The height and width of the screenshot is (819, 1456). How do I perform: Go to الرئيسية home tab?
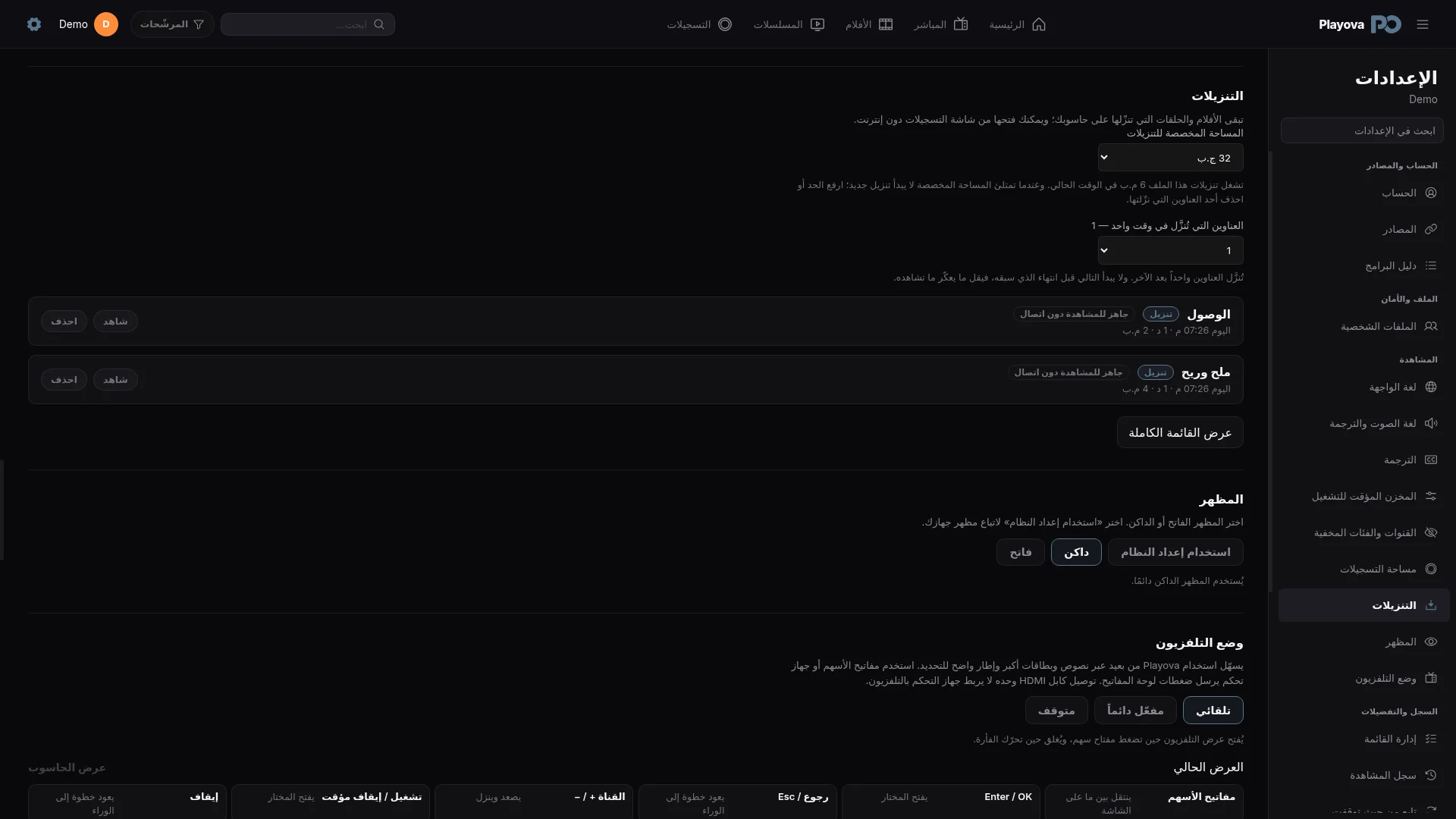pyautogui.click(x=1018, y=24)
